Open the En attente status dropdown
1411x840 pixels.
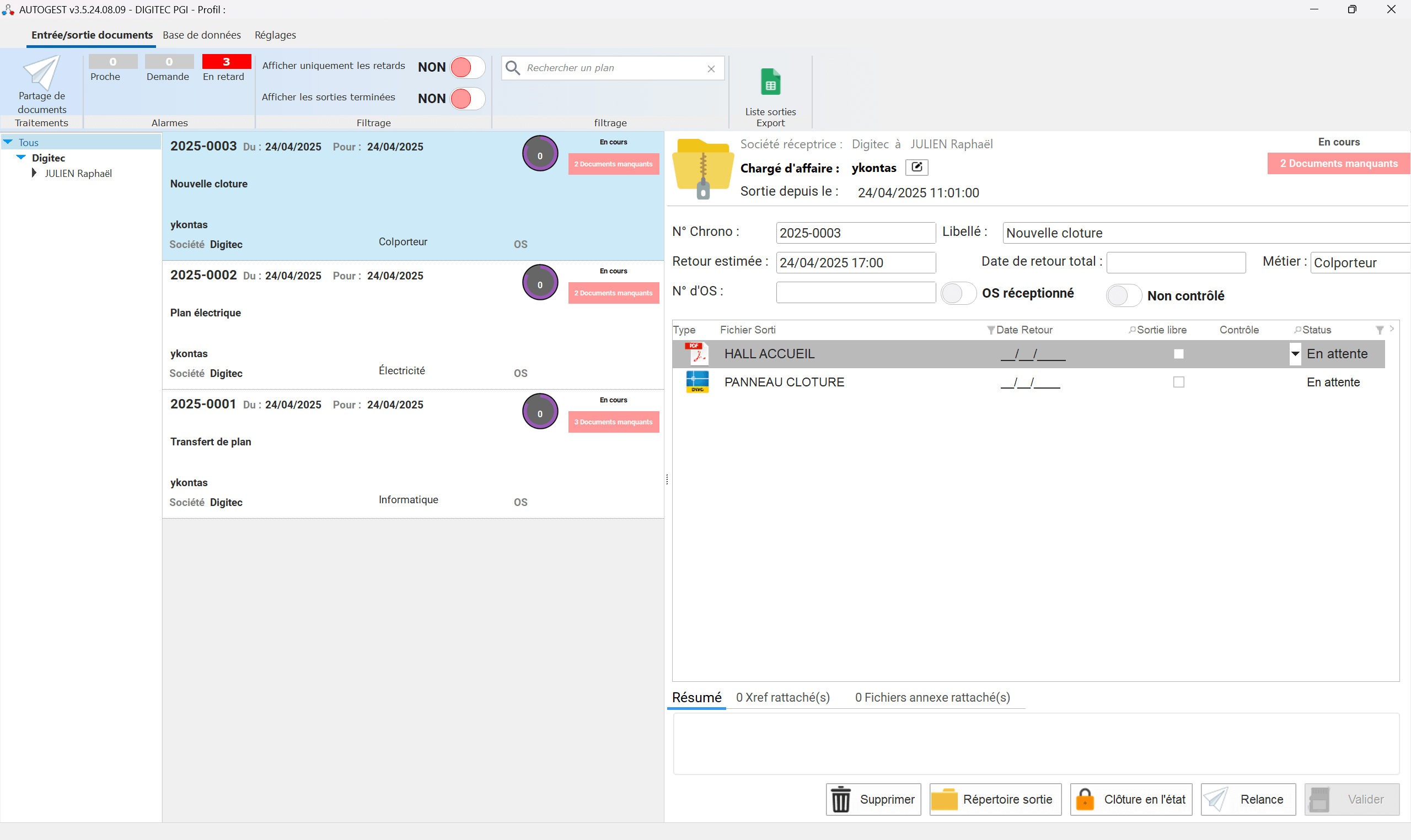[1296, 354]
